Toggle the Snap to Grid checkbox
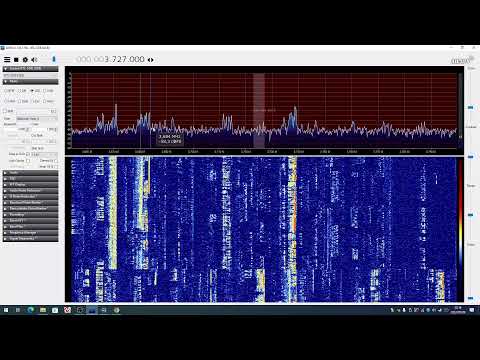 28,154
